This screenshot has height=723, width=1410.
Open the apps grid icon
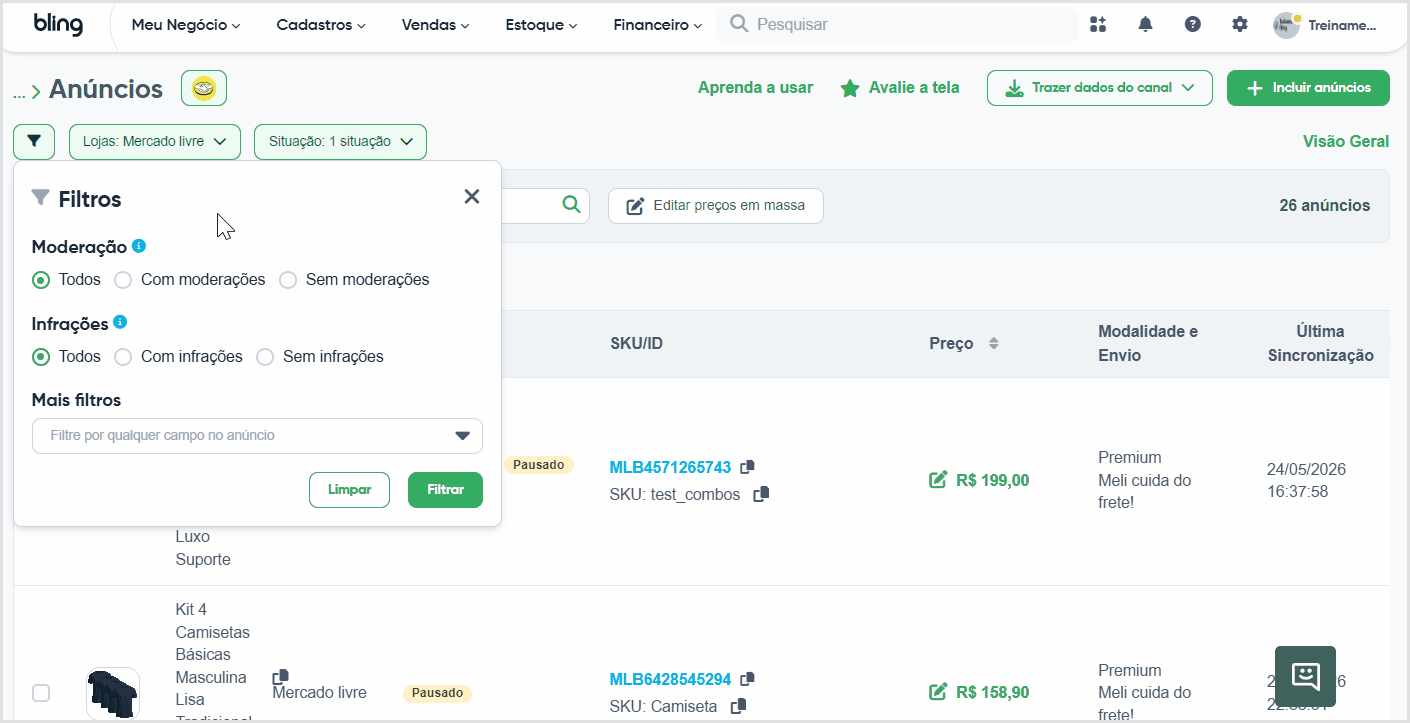1098,24
